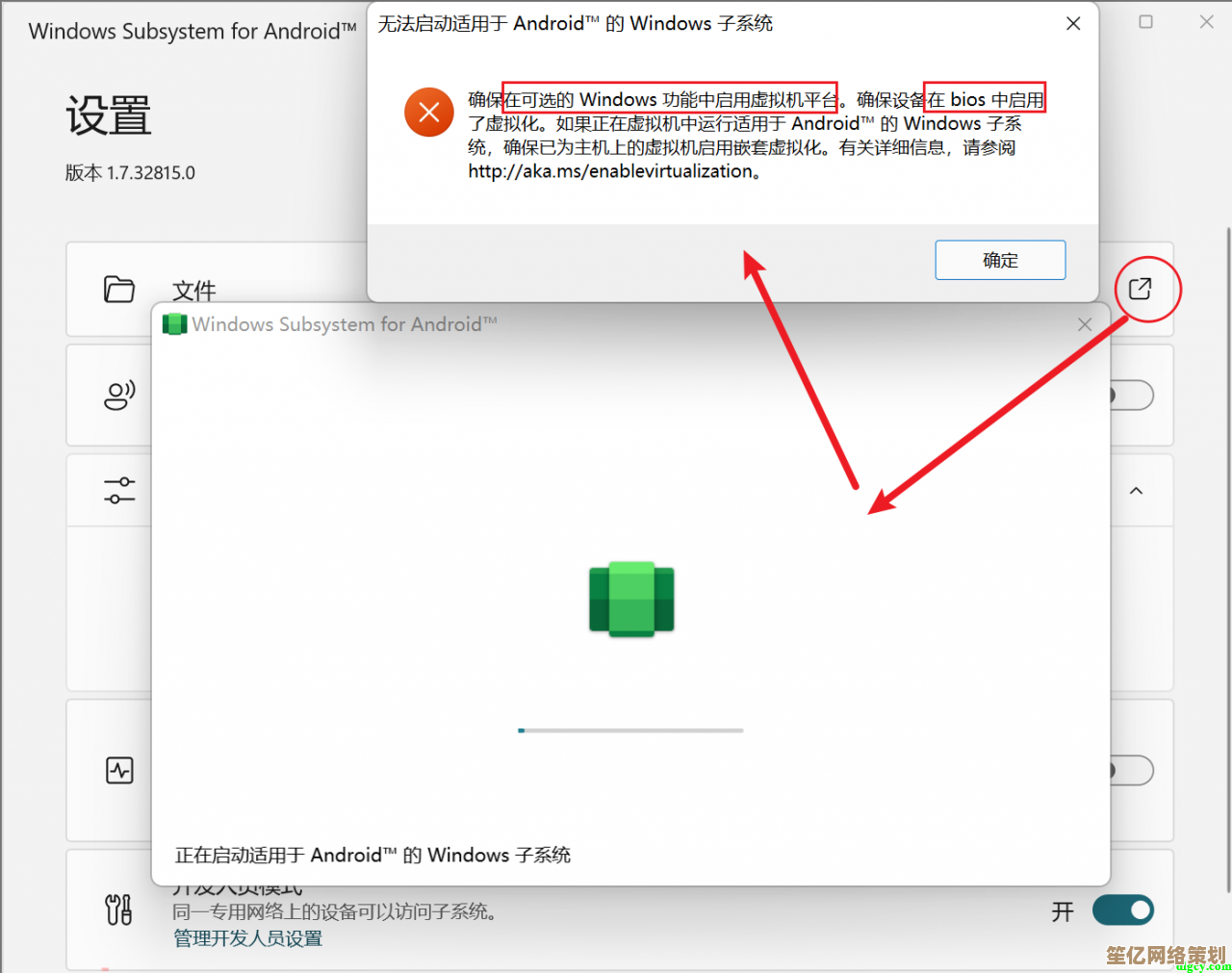Toggle the screen reader row switch

1131,395
